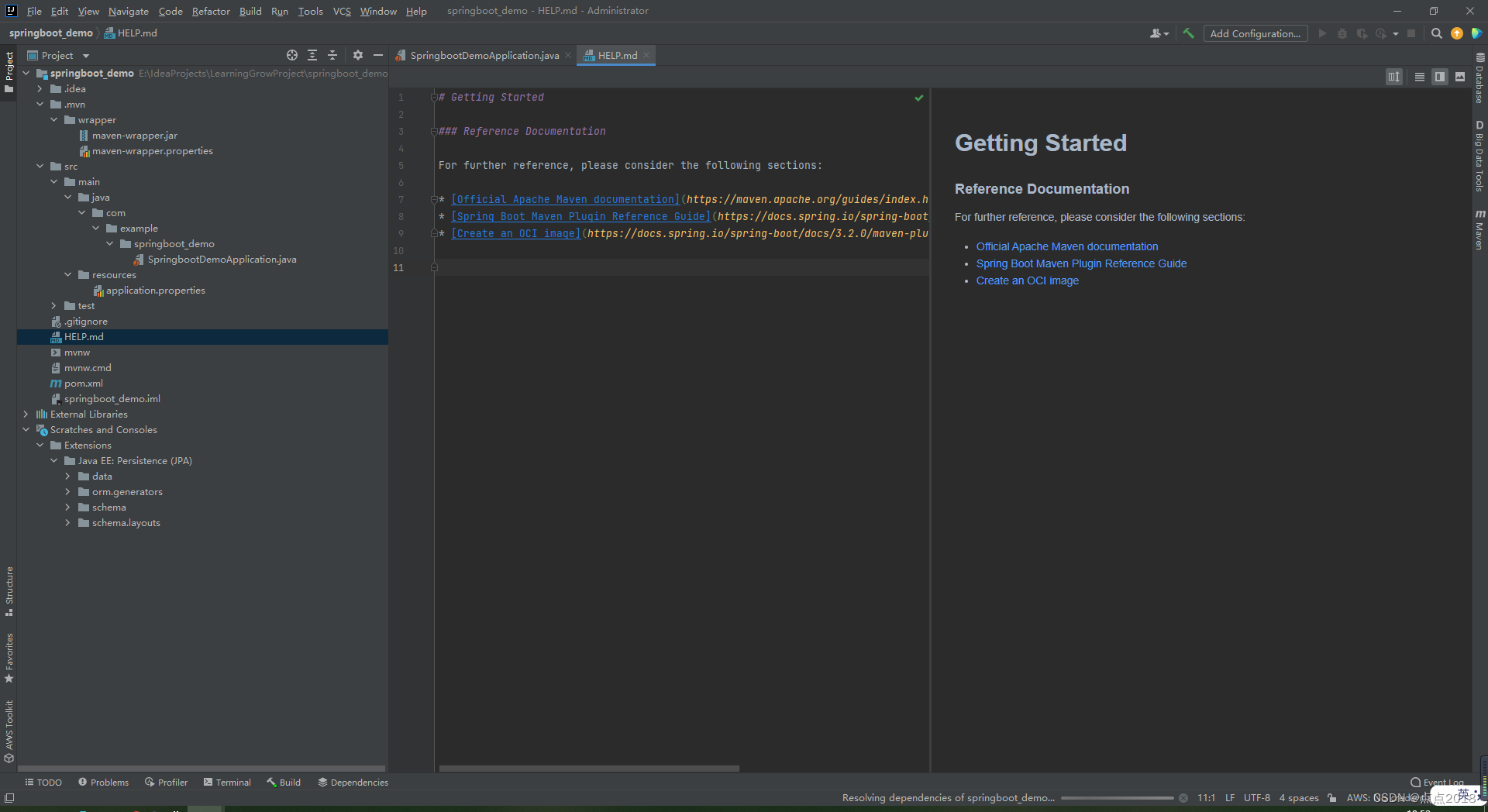Open the Tools menu
1488x812 pixels.
click(310, 11)
